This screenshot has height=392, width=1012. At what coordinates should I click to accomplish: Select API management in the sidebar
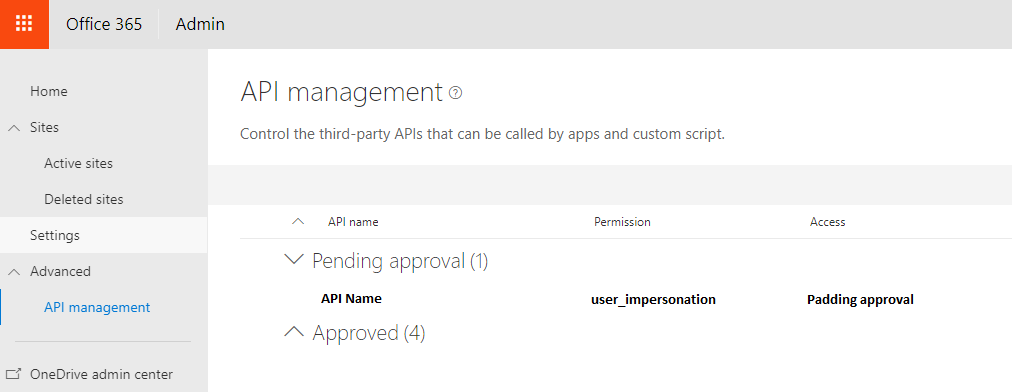(97, 307)
